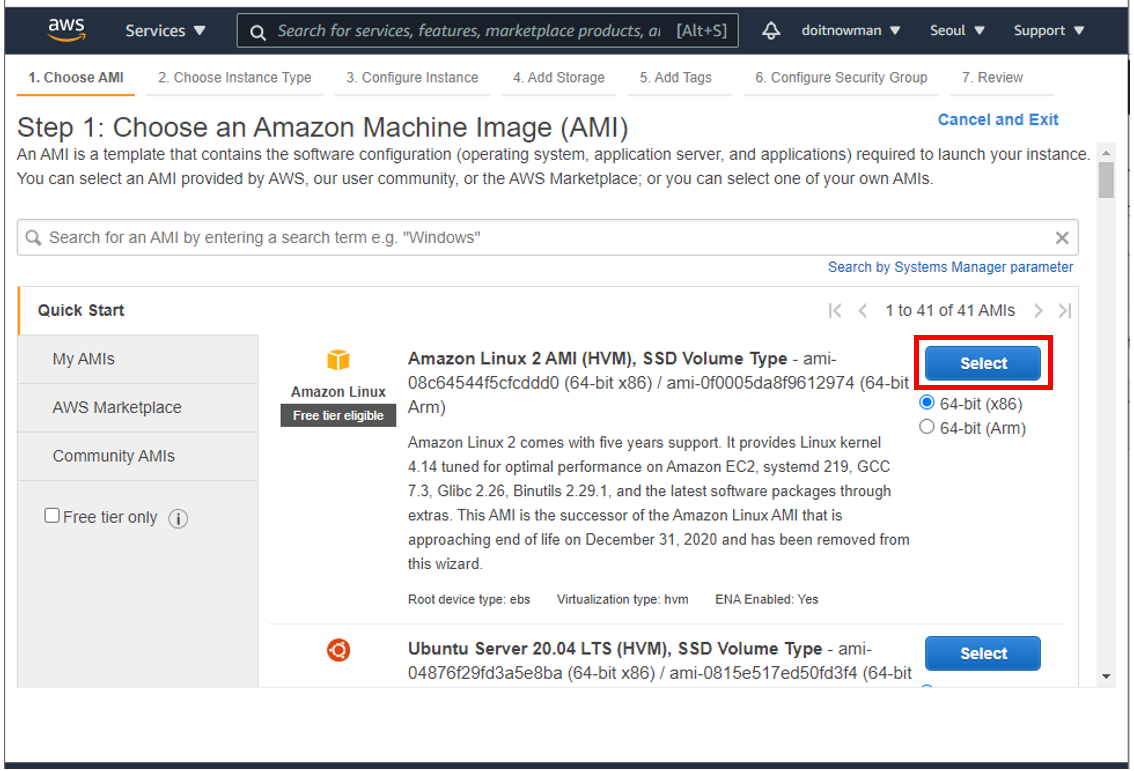1134x771 pixels.
Task: Click the page scrollbar down arrow
Action: coord(1106,676)
